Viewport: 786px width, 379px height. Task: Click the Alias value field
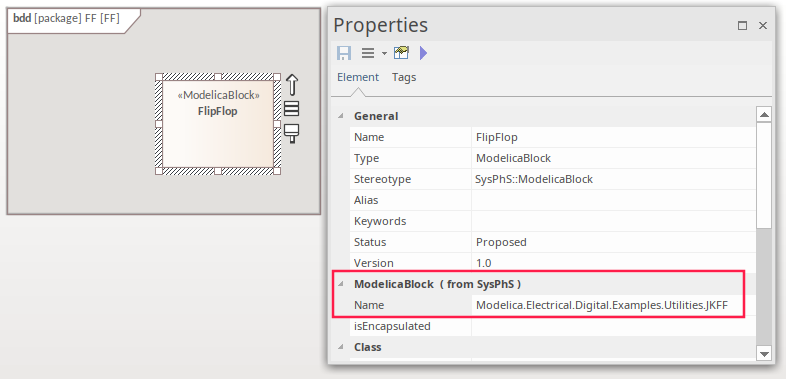click(614, 200)
